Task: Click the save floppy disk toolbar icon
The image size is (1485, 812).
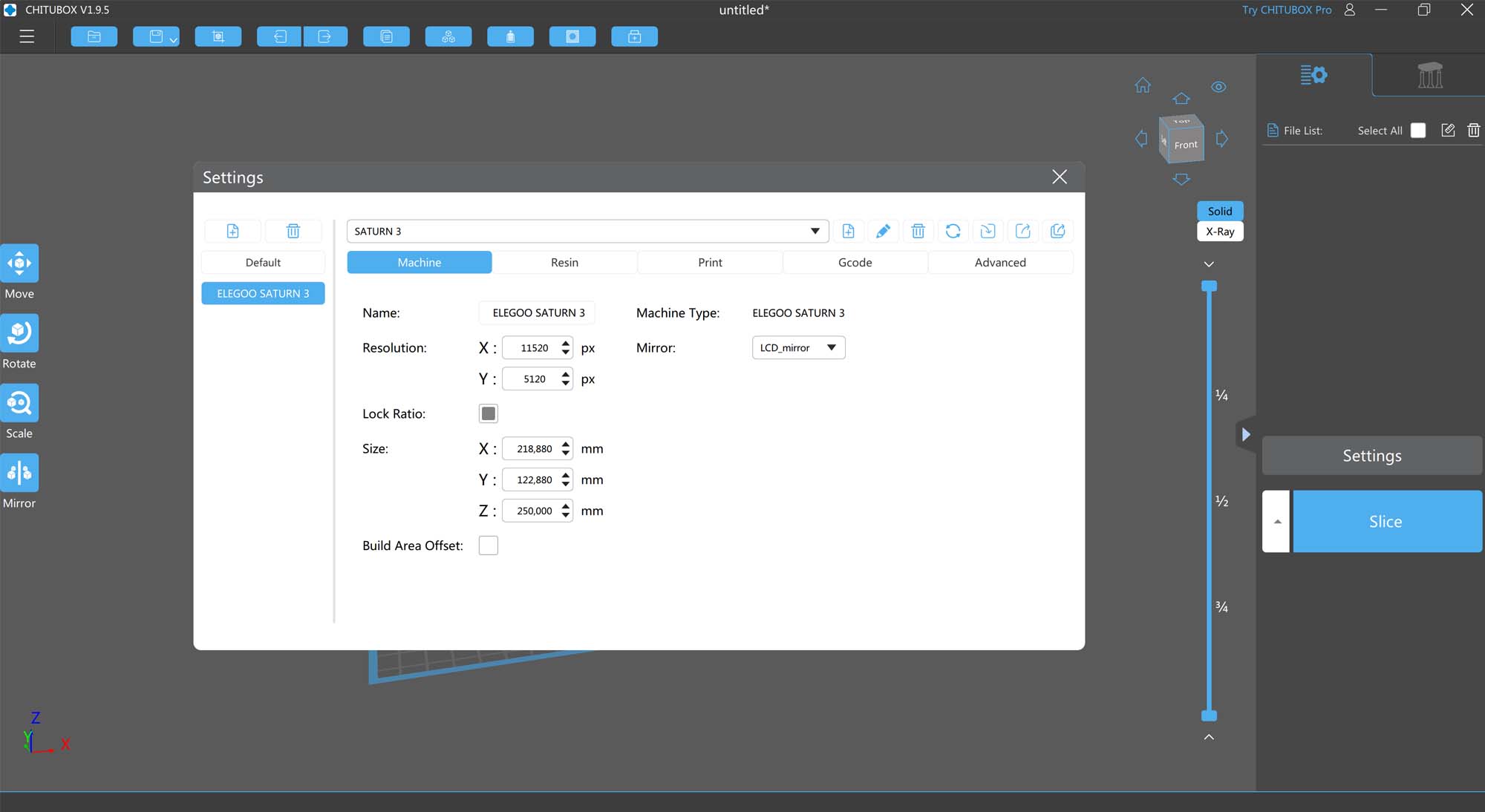Action: point(155,36)
